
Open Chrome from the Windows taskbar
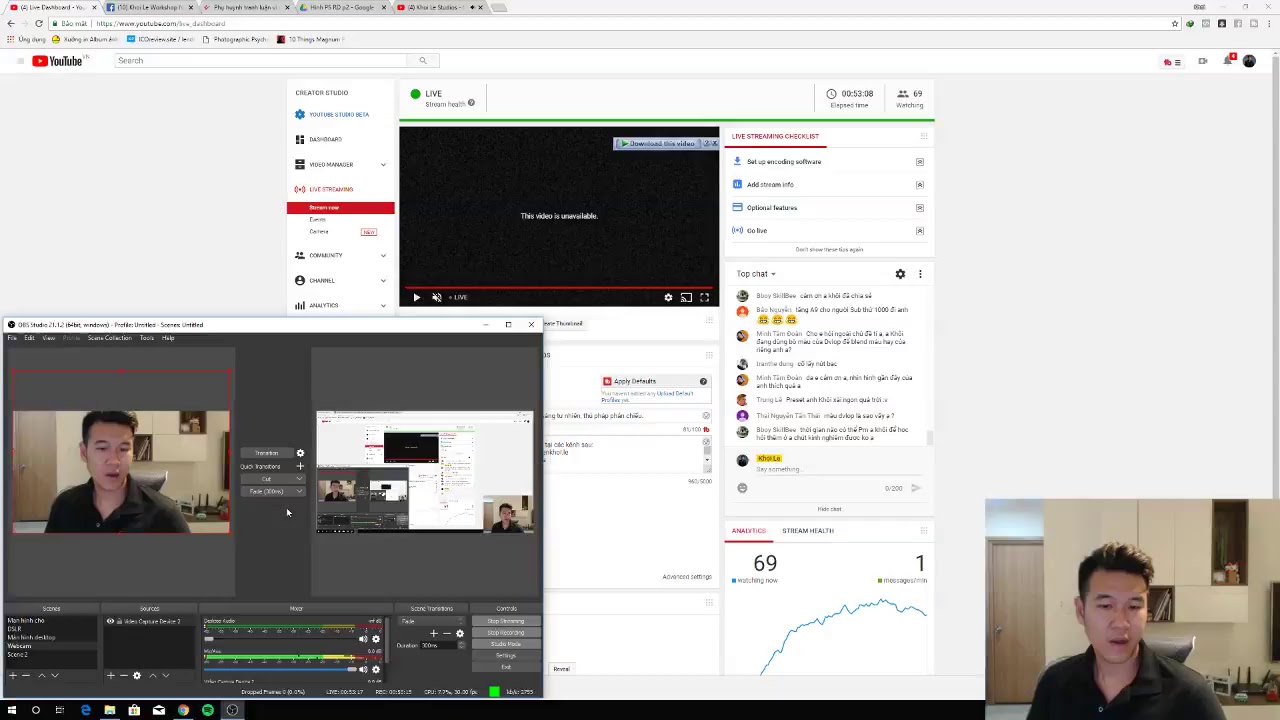point(183,710)
